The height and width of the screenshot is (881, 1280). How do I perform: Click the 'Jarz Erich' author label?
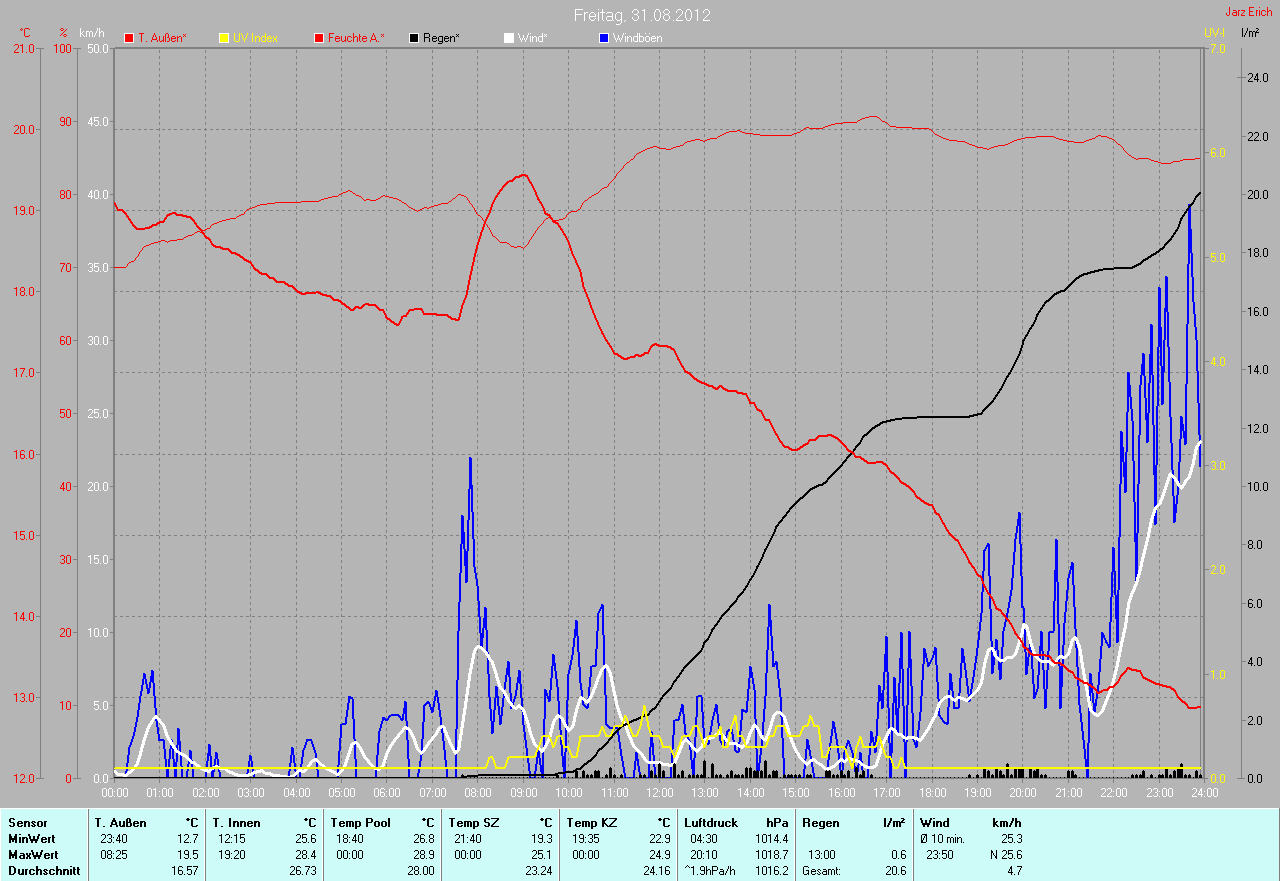1249,12
